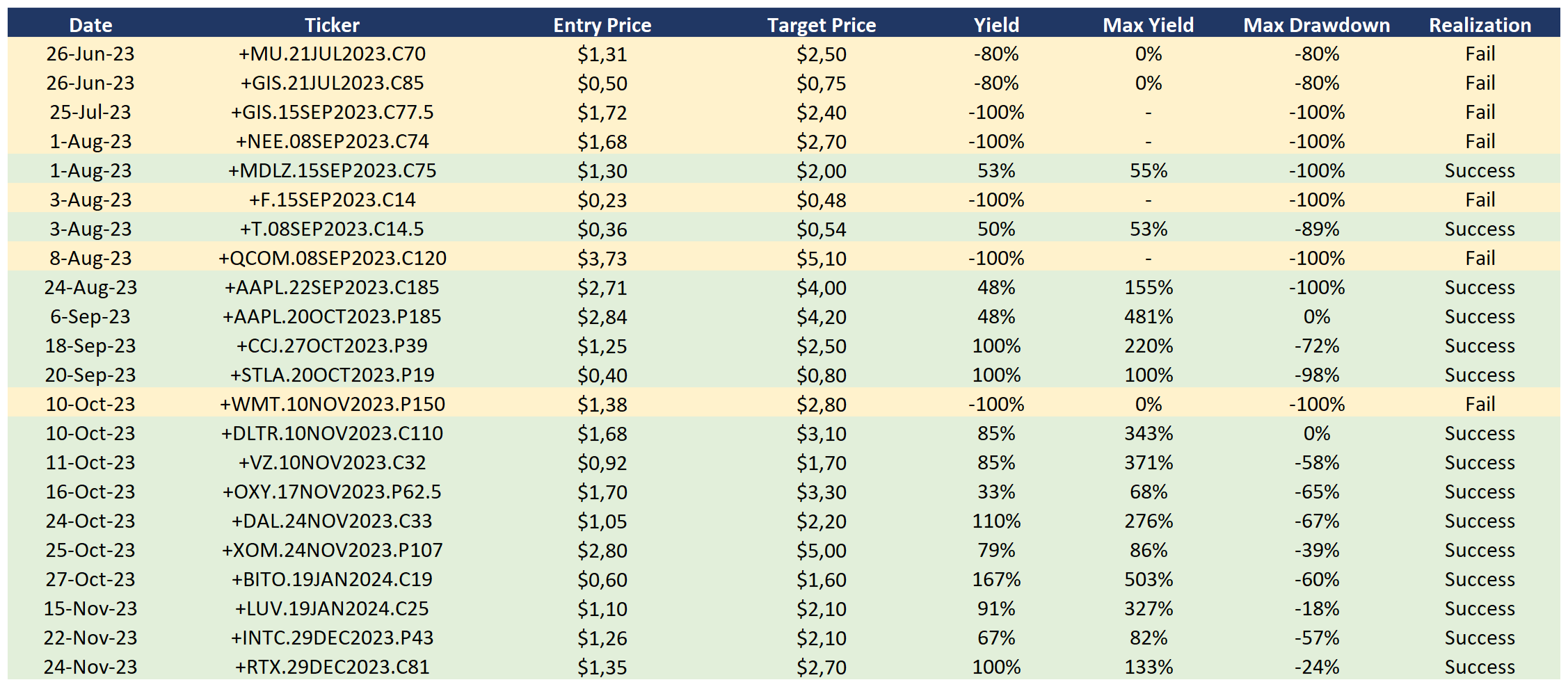Click the Ticker column header
Viewport: 1568px width, 689px height.
(332, 25)
